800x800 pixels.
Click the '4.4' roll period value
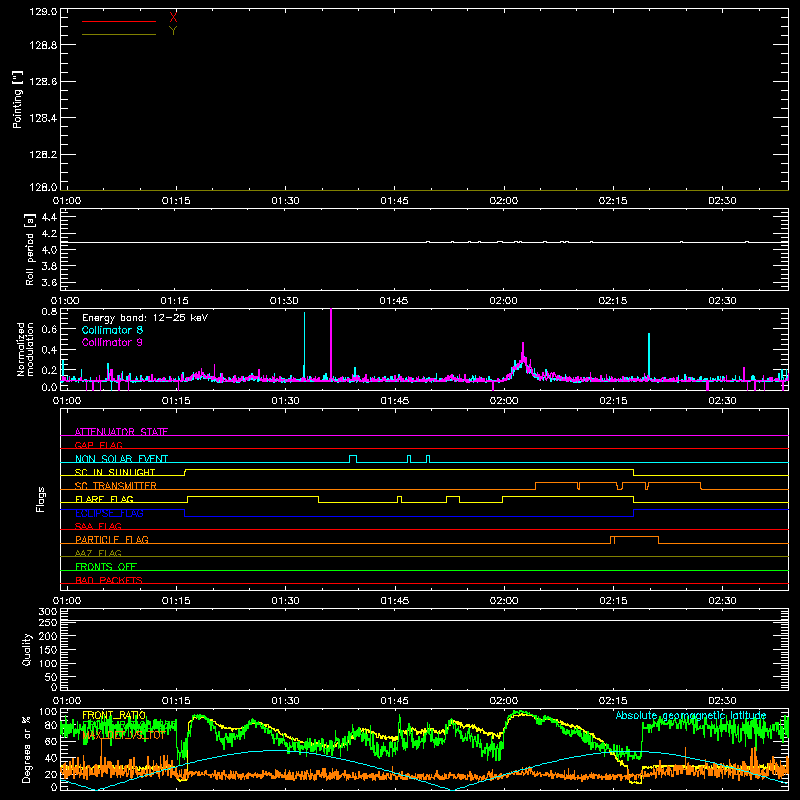coord(49,217)
